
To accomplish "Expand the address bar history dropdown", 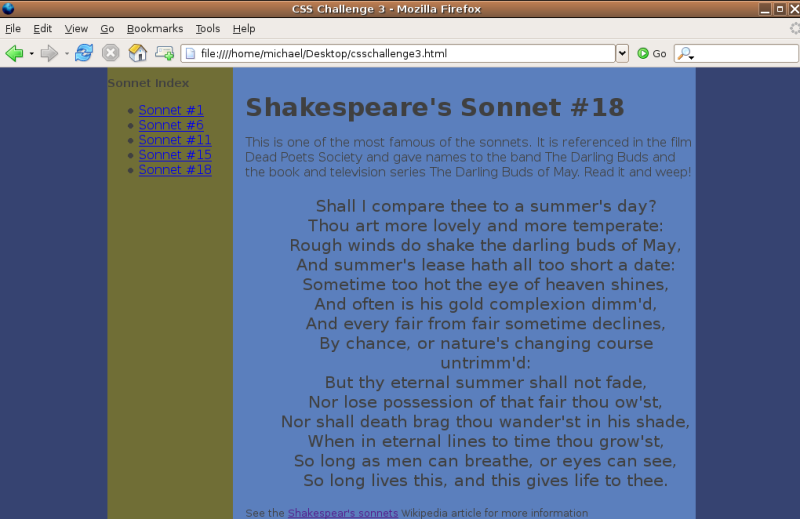I will (622, 53).
